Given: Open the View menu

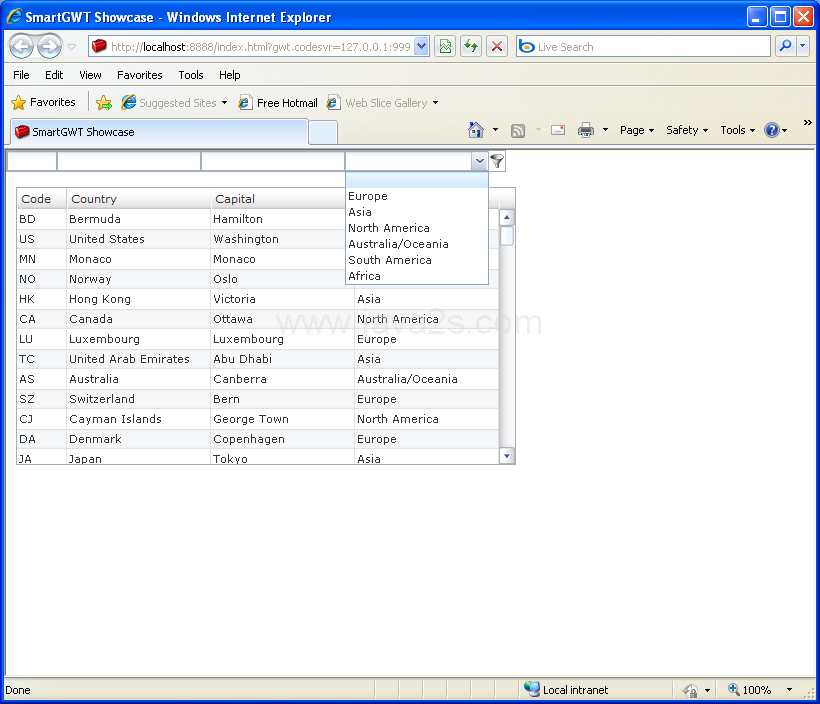Looking at the screenshot, I should [x=90, y=75].
